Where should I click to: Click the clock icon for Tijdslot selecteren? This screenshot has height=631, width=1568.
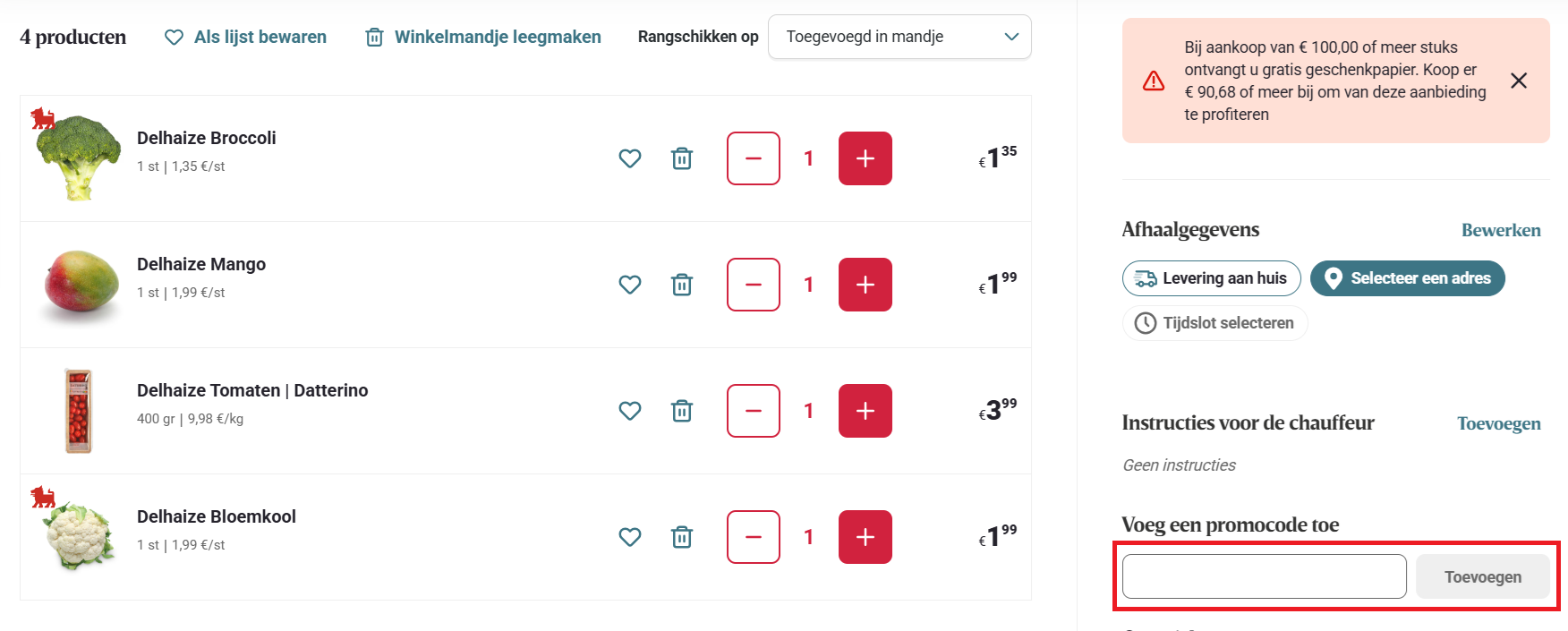click(1146, 323)
